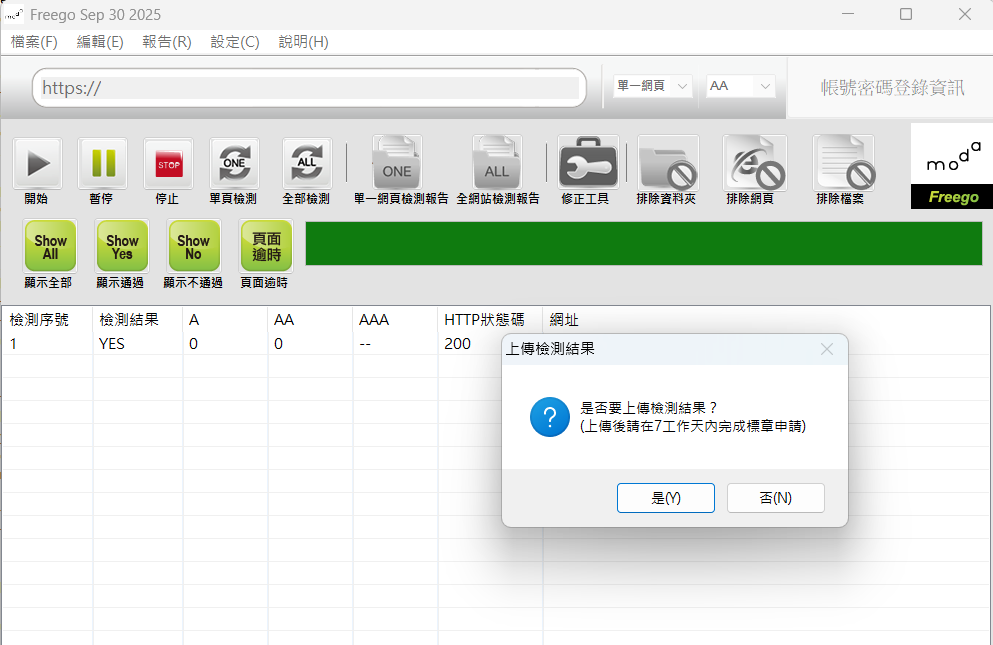Toggle Show No 顯示不通過 filter
The image size is (993, 645).
point(193,246)
